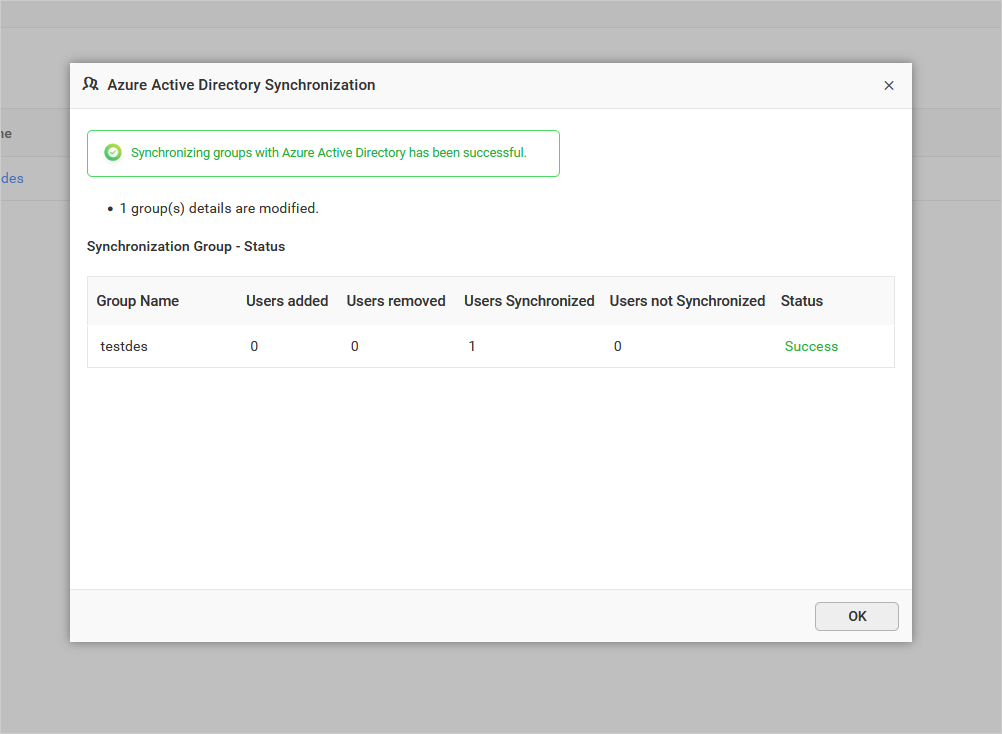Viewport: 1002px width, 734px height.
Task: Click the 'Users Synchronized' column header
Action: click(x=529, y=300)
